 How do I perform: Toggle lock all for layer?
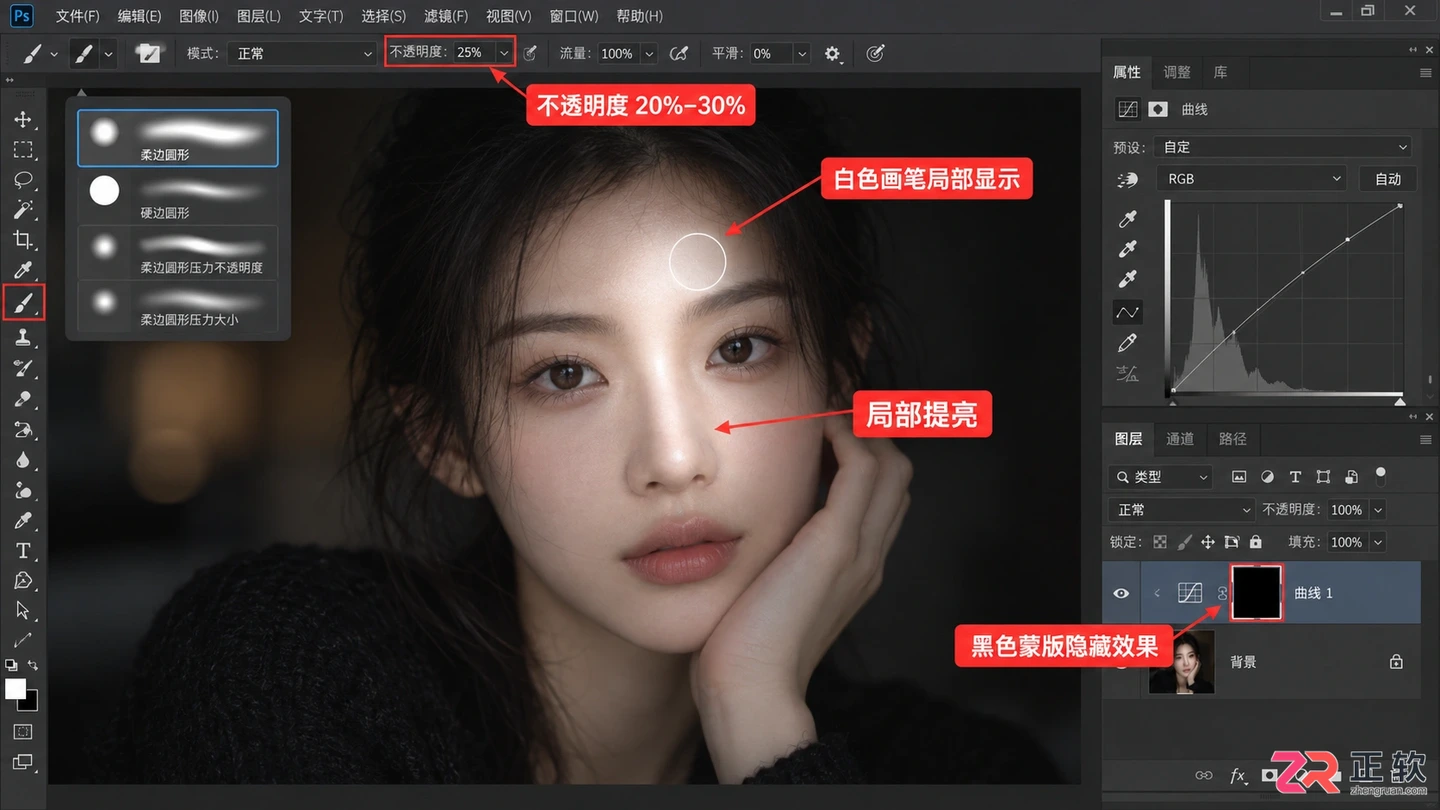click(x=1256, y=542)
